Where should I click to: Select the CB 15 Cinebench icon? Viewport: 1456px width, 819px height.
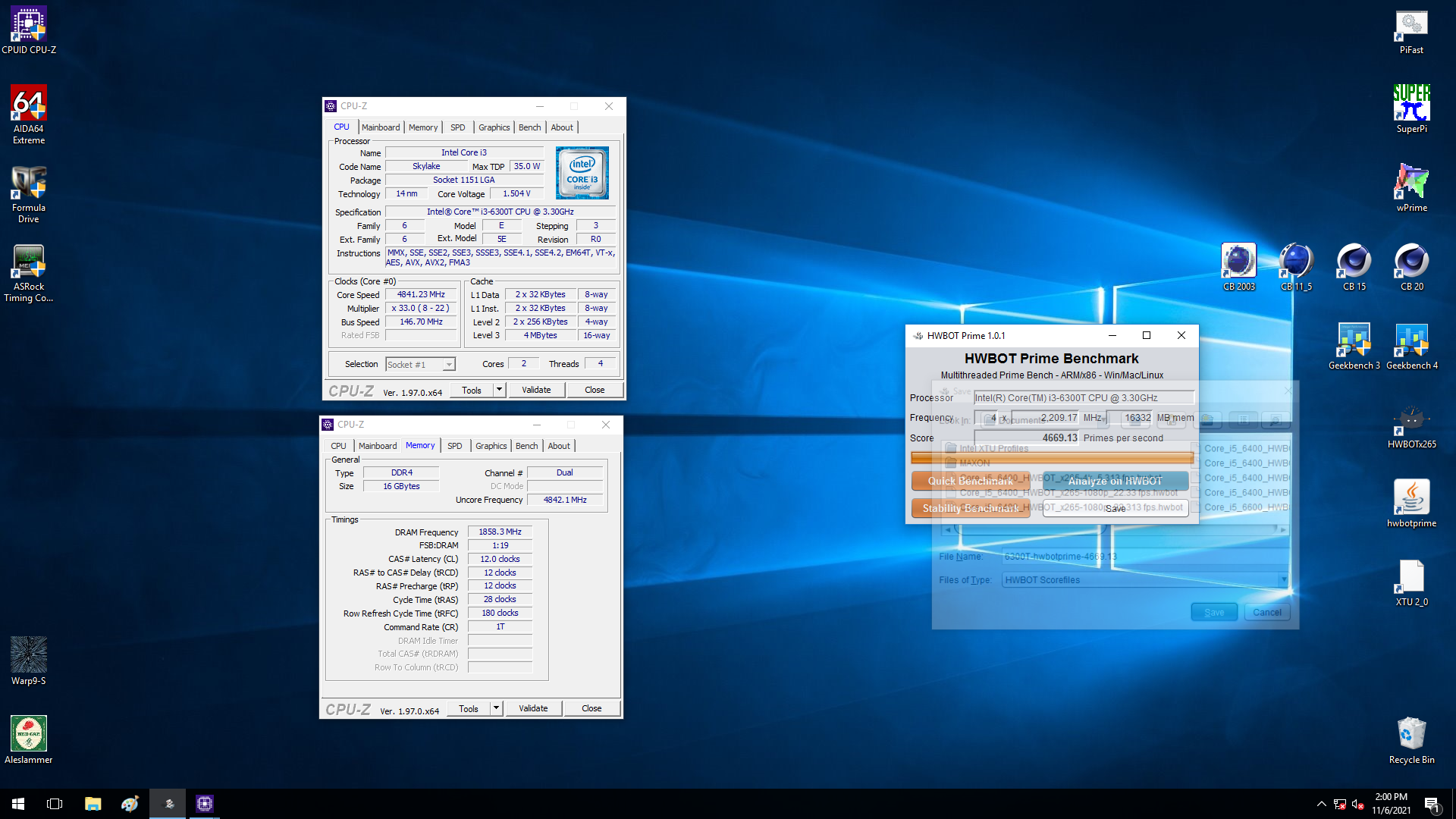(1354, 267)
